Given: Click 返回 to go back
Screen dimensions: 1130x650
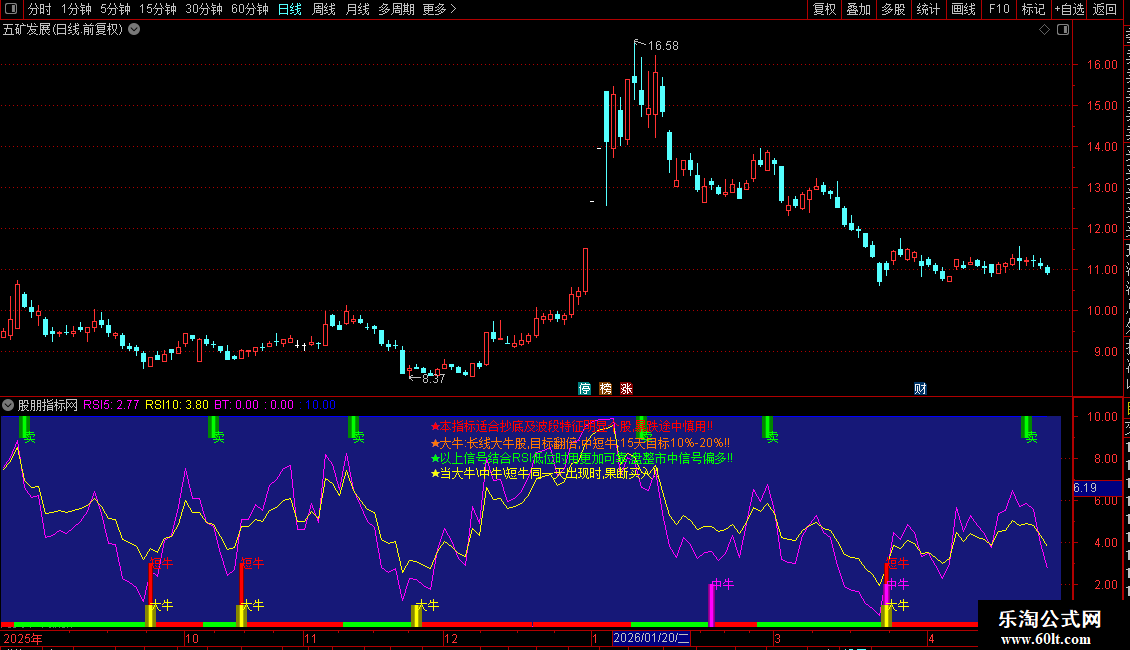Looking at the screenshot, I should click(x=1105, y=9).
